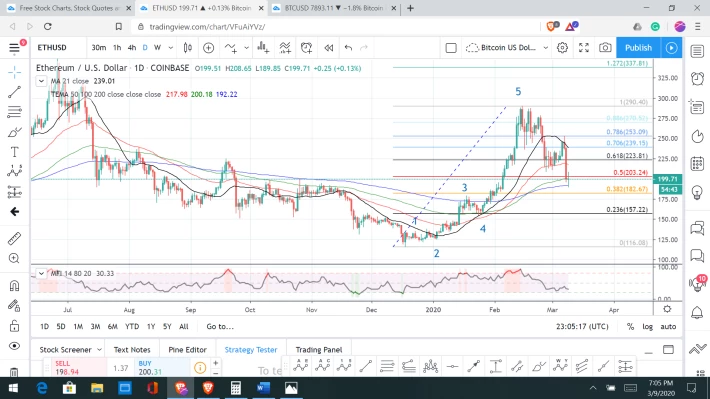Viewport: 710px width, 399px height.
Task: Open the layout selector square icon
Action: pos(451,48)
